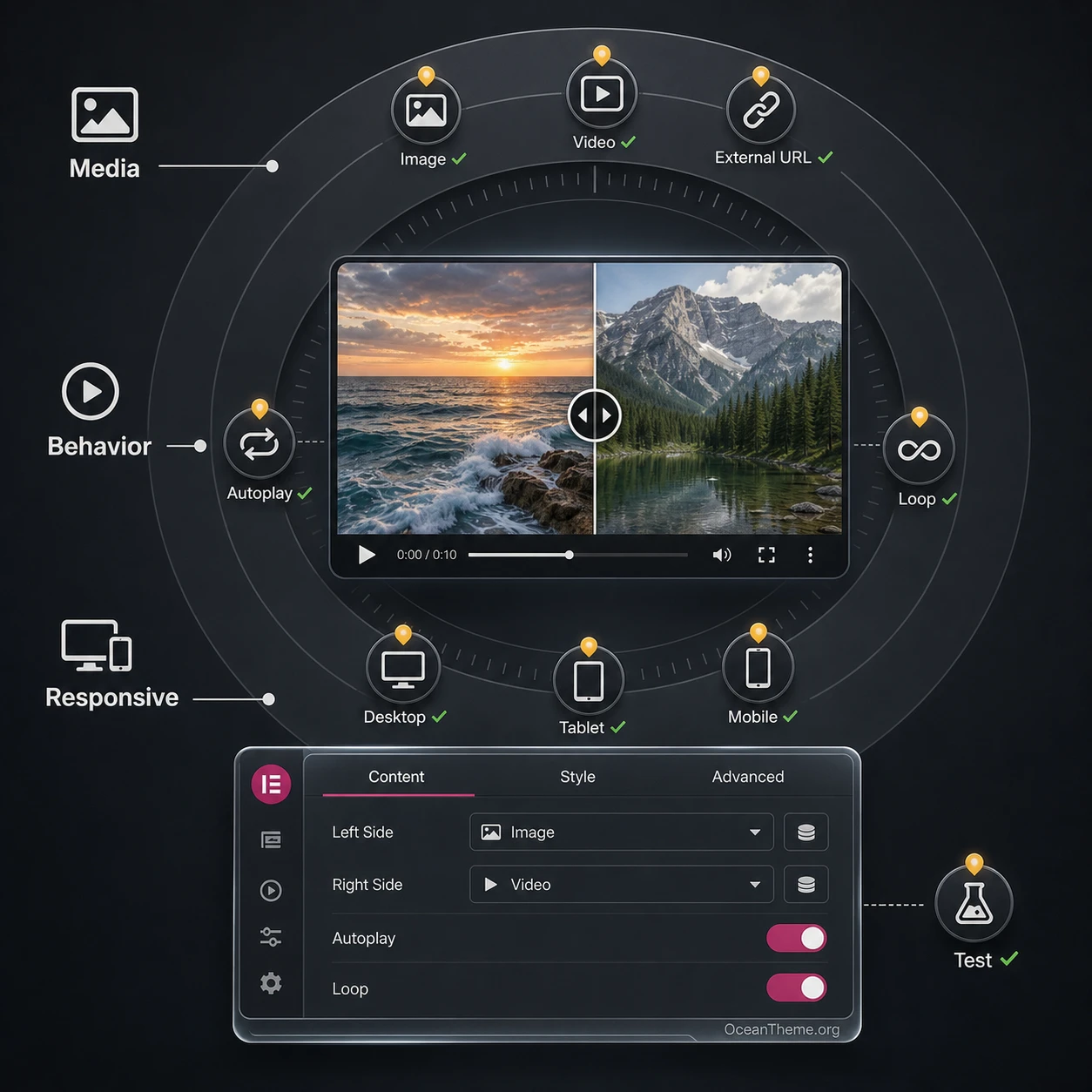Click dynamic tags icon for Left Side
1092x1092 pixels.
click(806, 832)
